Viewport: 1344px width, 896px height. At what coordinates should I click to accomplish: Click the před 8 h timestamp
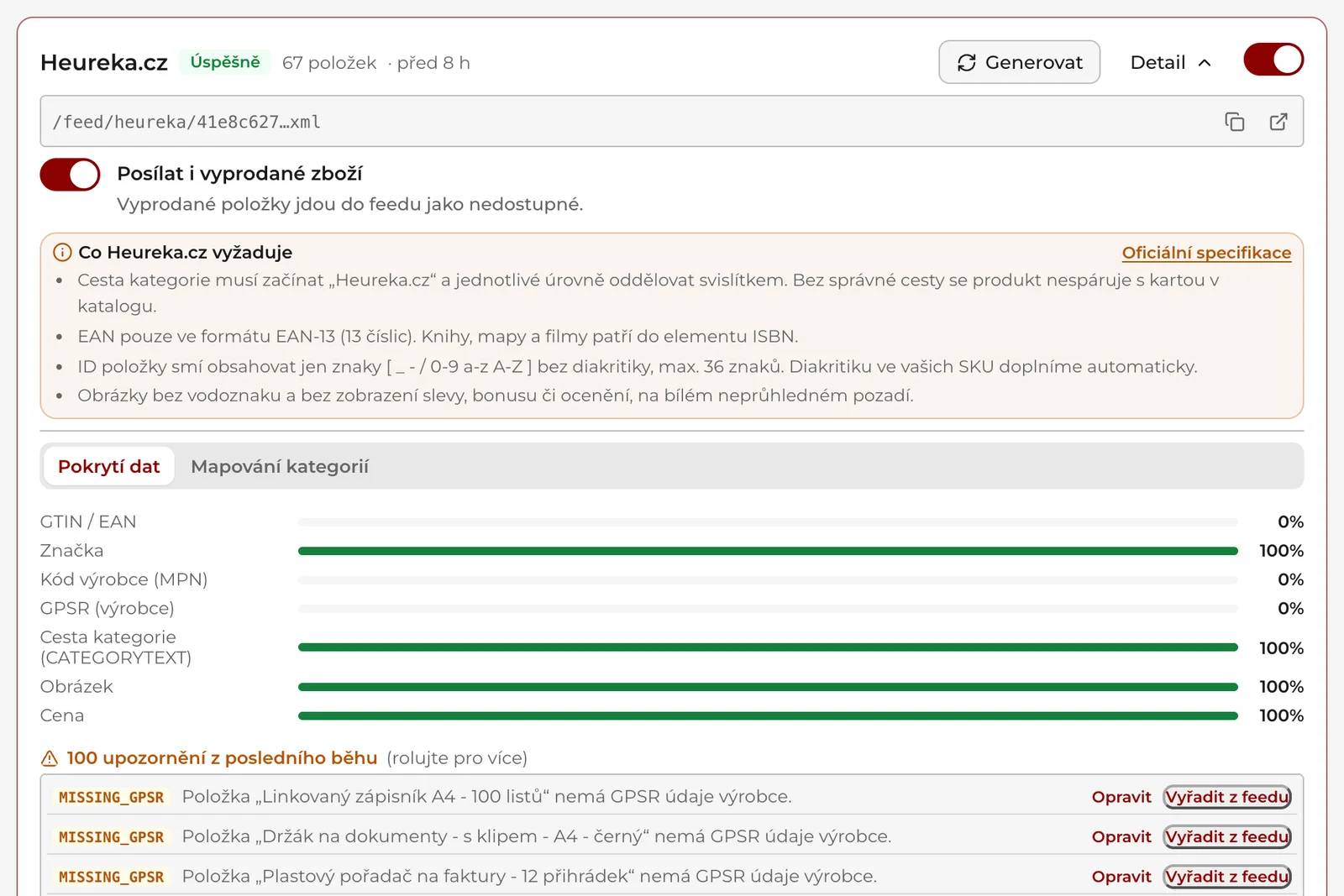coord(433,63)
